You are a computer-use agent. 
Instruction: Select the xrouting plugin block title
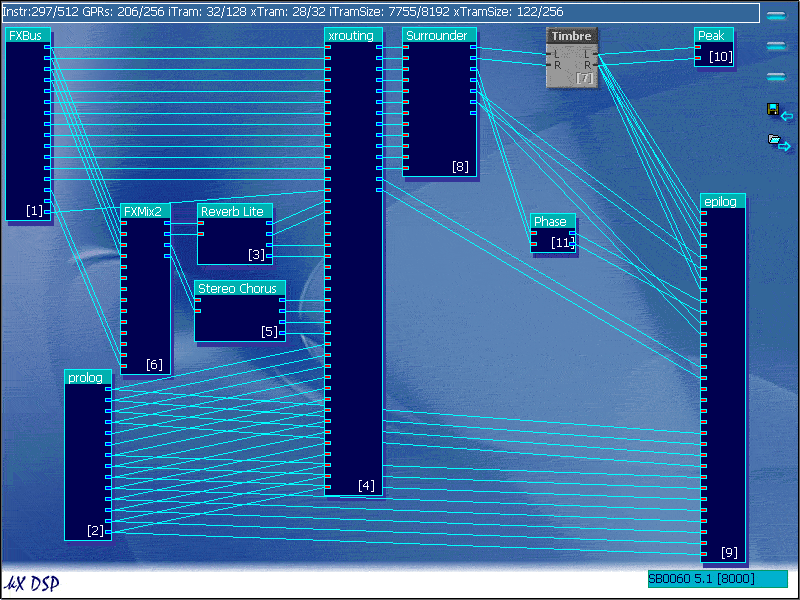pyautogui.click(x=353, y=35)
